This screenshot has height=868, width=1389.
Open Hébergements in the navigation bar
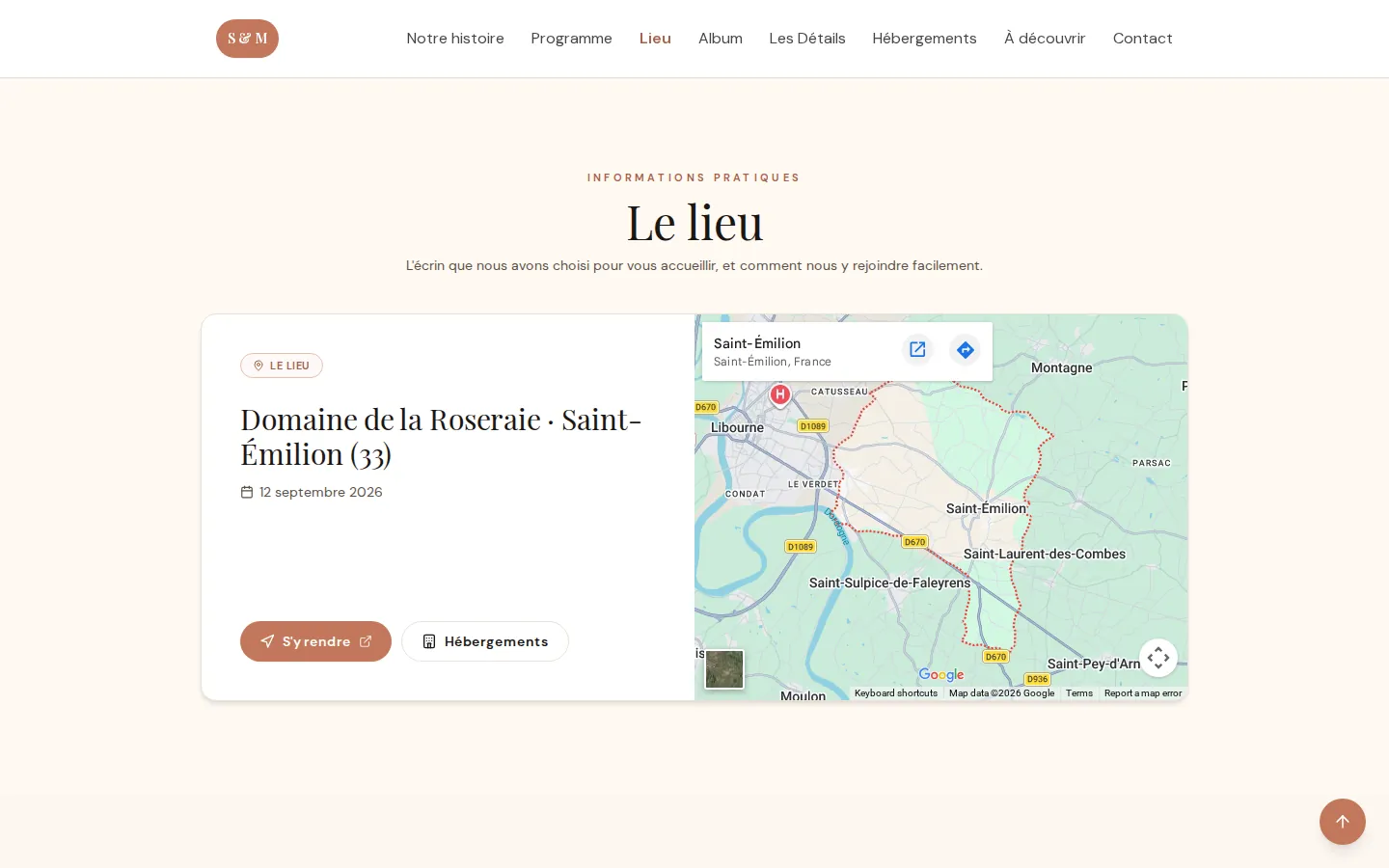click(924, 39)
